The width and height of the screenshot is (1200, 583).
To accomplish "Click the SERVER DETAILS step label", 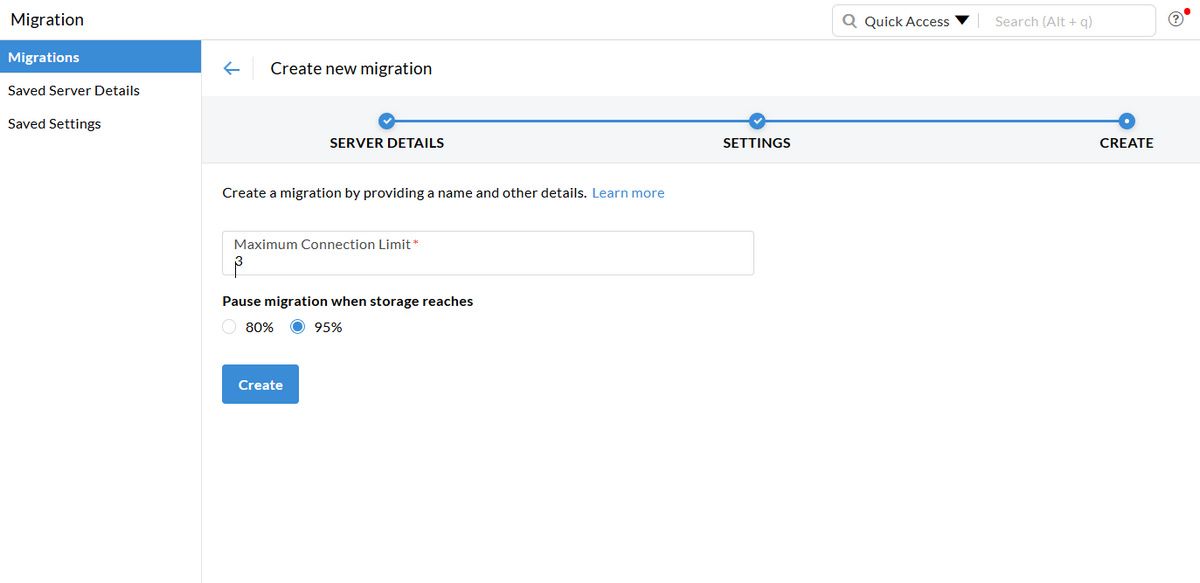I will pos(386,142).
